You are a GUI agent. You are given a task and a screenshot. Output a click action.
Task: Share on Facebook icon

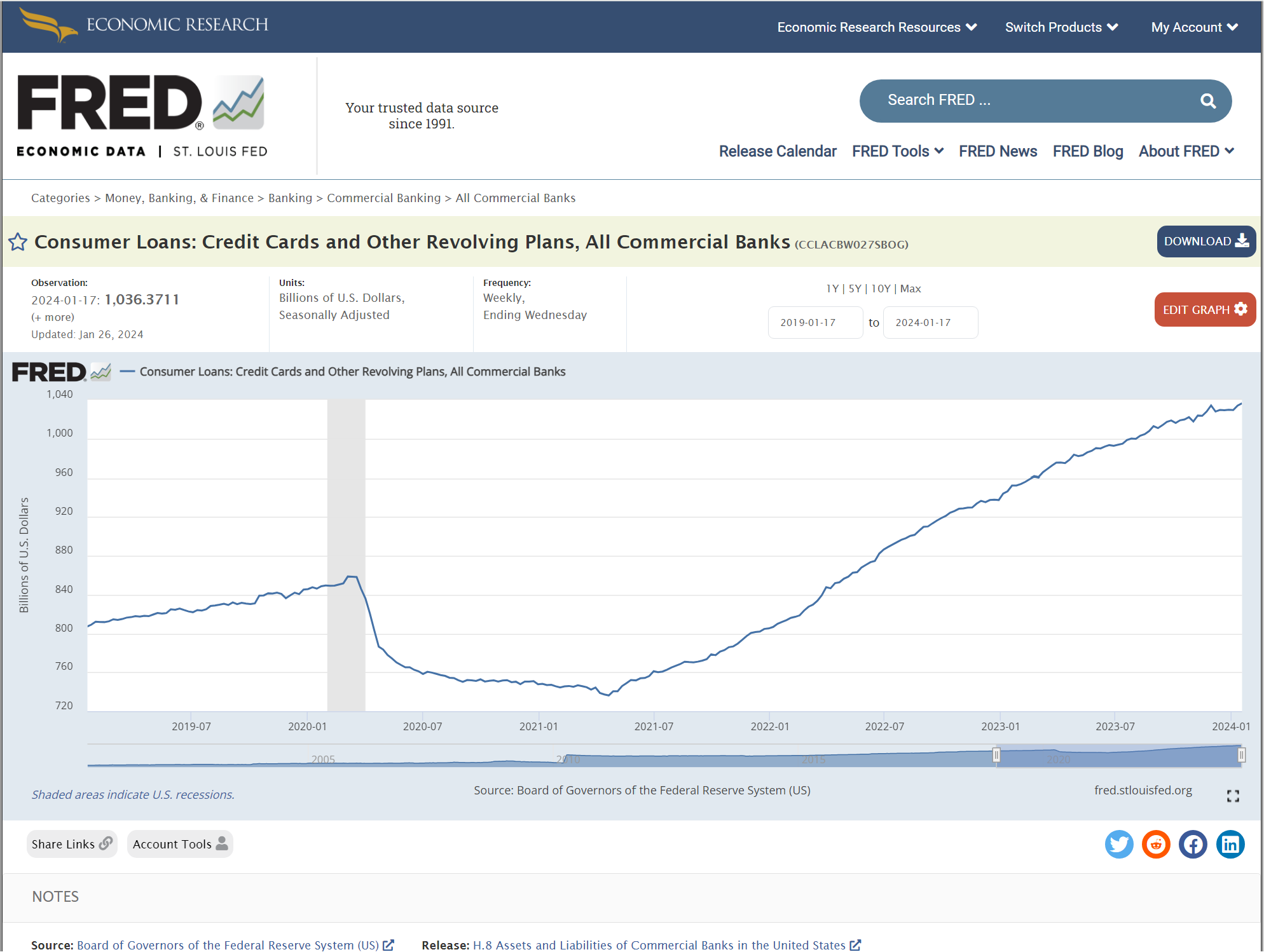point(1193,845)
